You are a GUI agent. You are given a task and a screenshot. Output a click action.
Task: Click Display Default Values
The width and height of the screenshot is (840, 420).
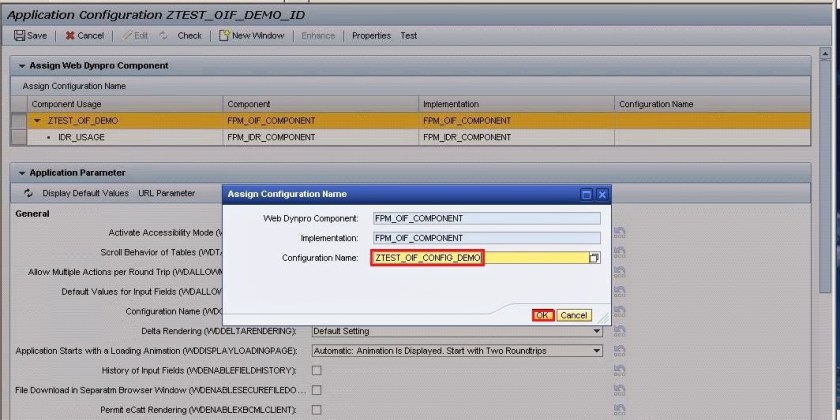tap(86, 193)
